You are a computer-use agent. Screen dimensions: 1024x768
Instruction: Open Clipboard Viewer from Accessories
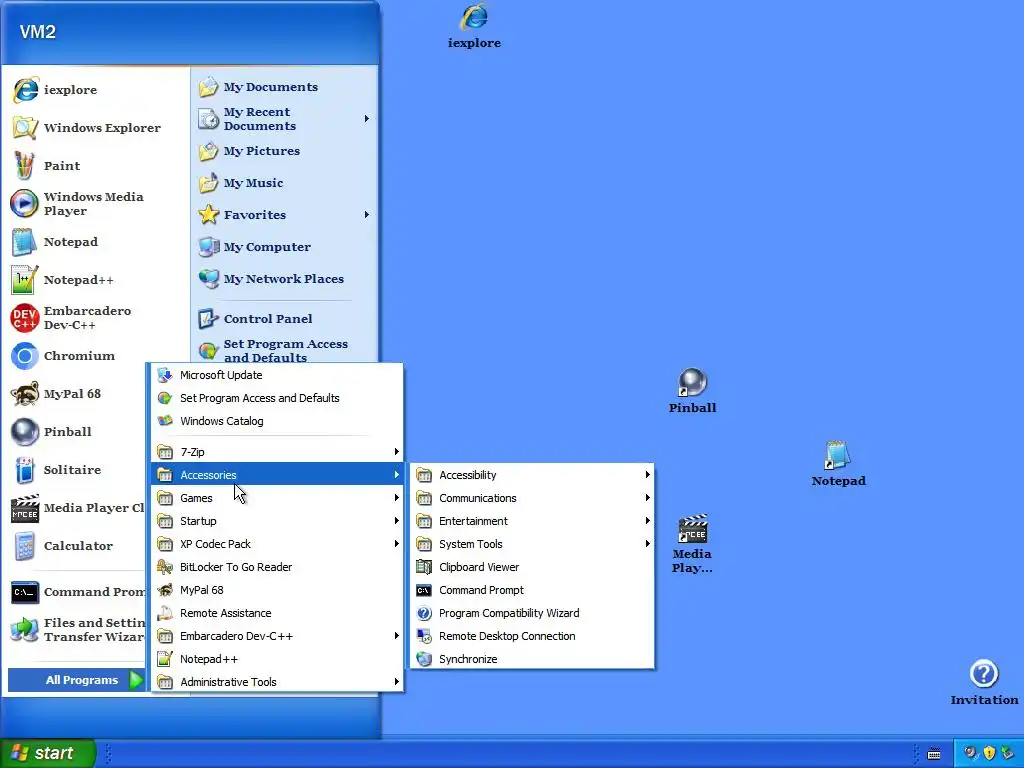tap(532, 567)
